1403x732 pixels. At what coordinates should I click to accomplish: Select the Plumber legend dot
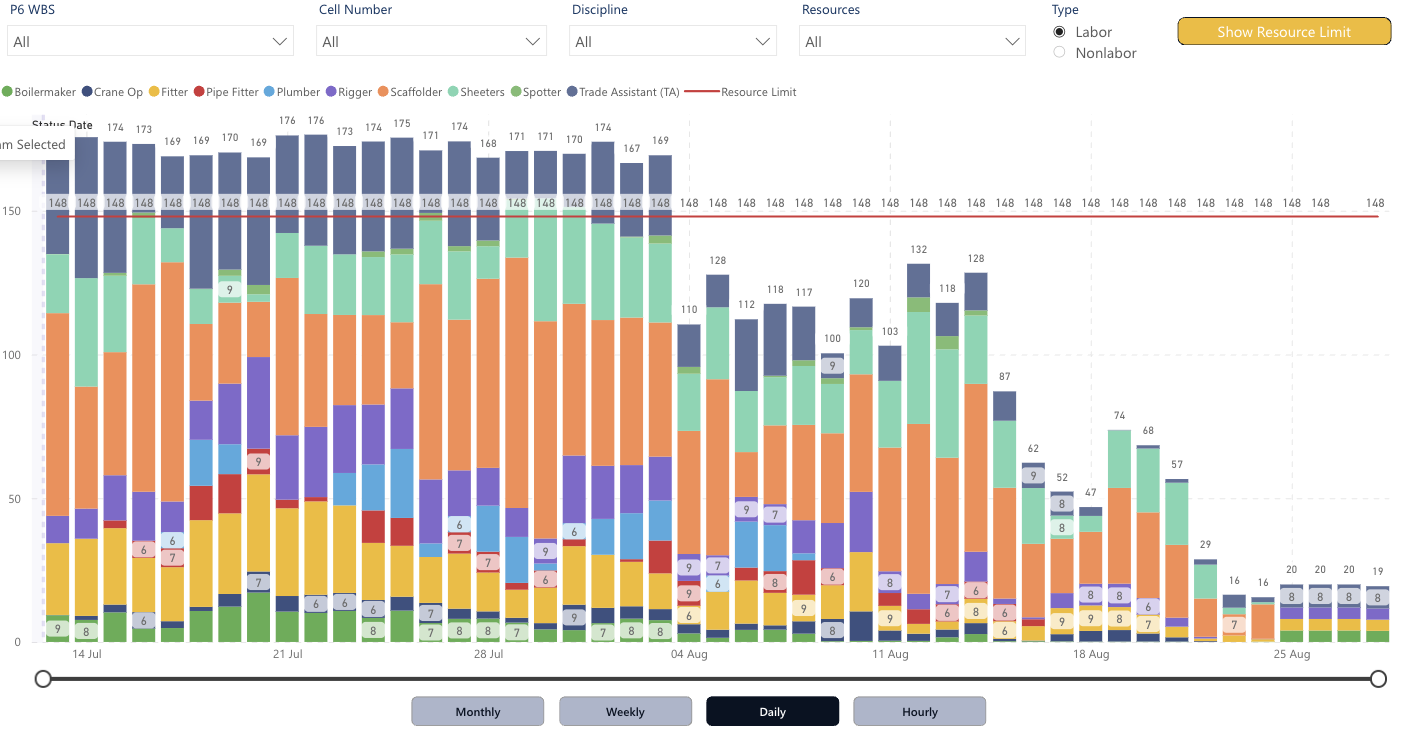pyautogui.click(x=270, y=92)
